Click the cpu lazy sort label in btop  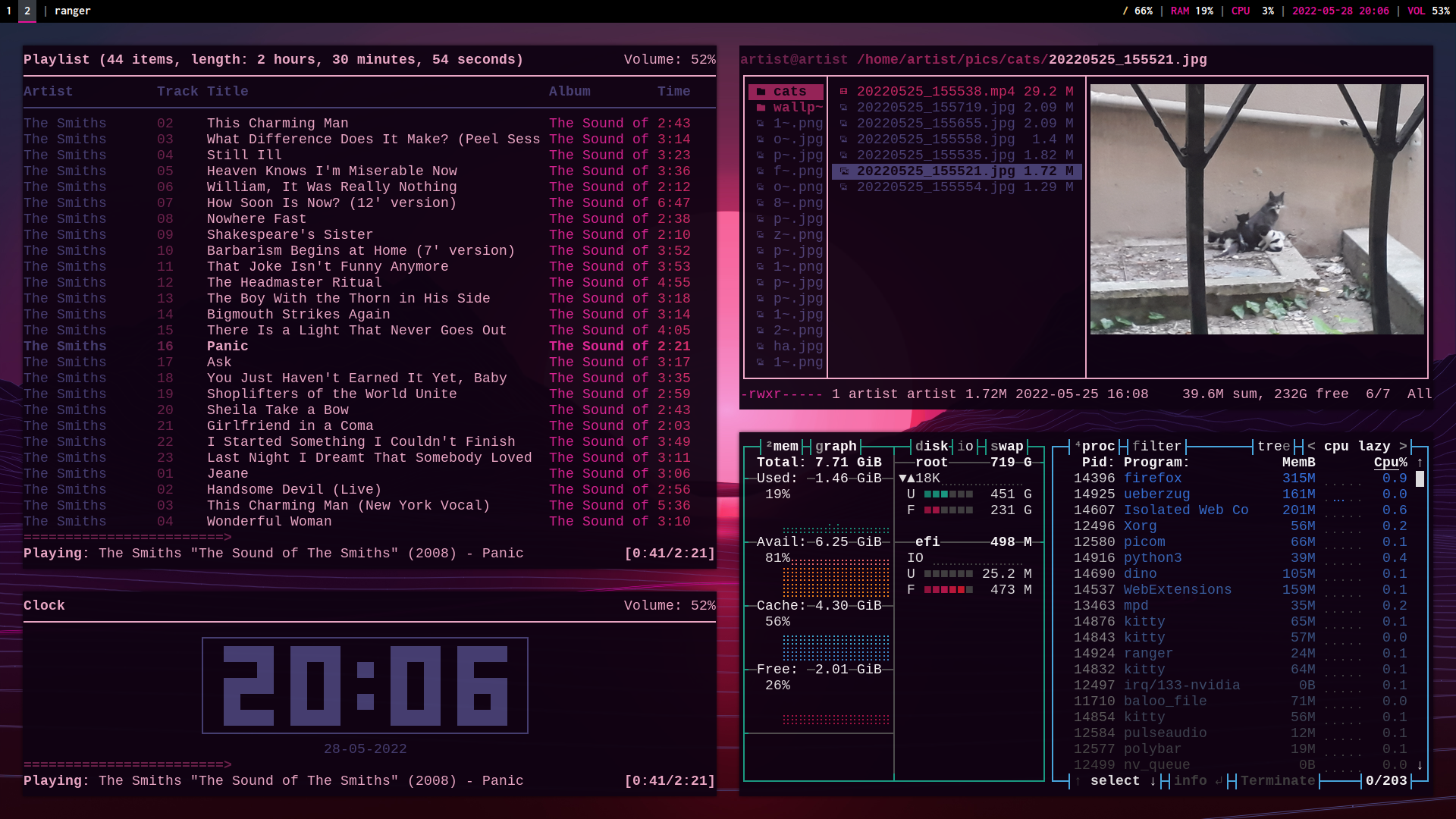[1357, 447]
